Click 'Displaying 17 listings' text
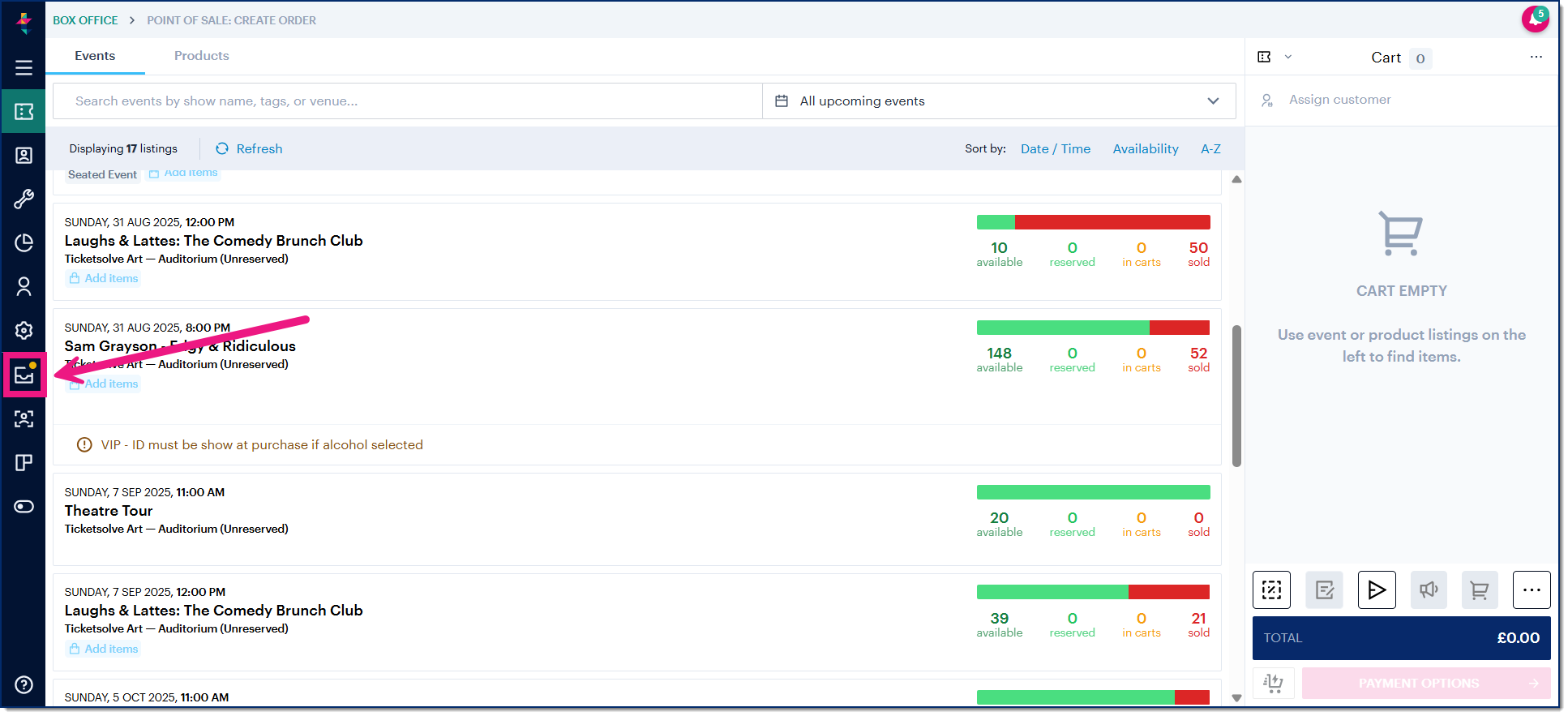The height and width of the screenshot is (716, 1568). (123, 148)
